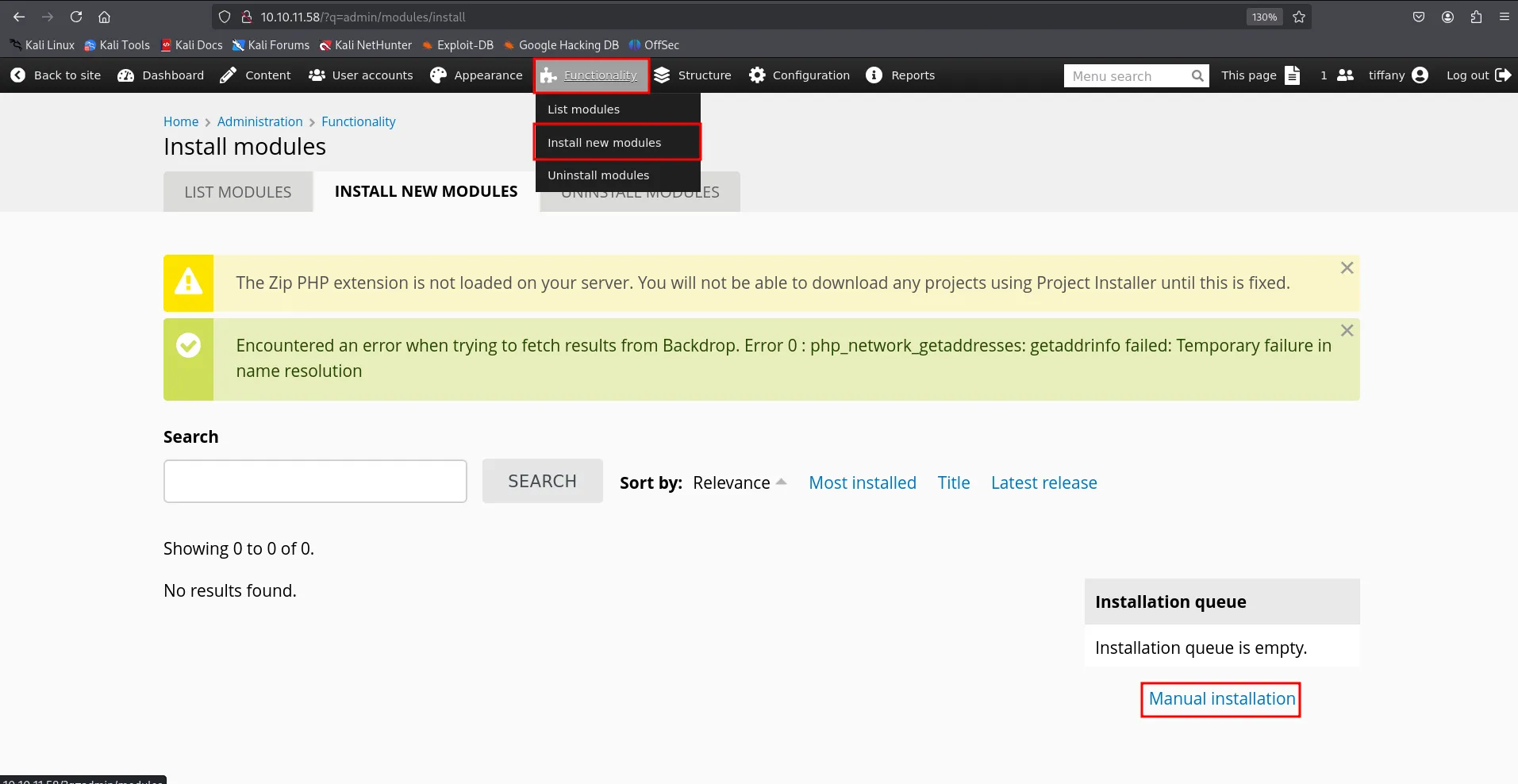Screen dimensions: 1518x784
Task: Open the Functionality admin menu
Action: click(591, 75)
